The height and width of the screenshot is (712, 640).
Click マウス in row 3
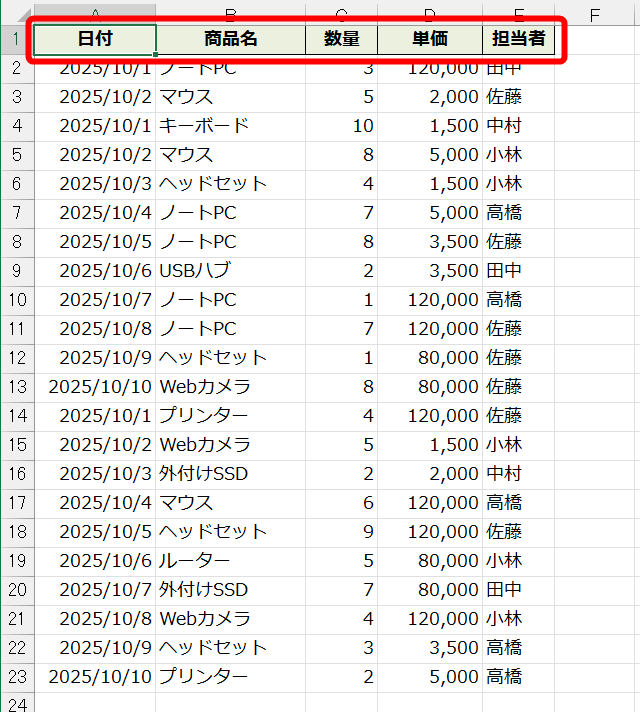(231, 97)
